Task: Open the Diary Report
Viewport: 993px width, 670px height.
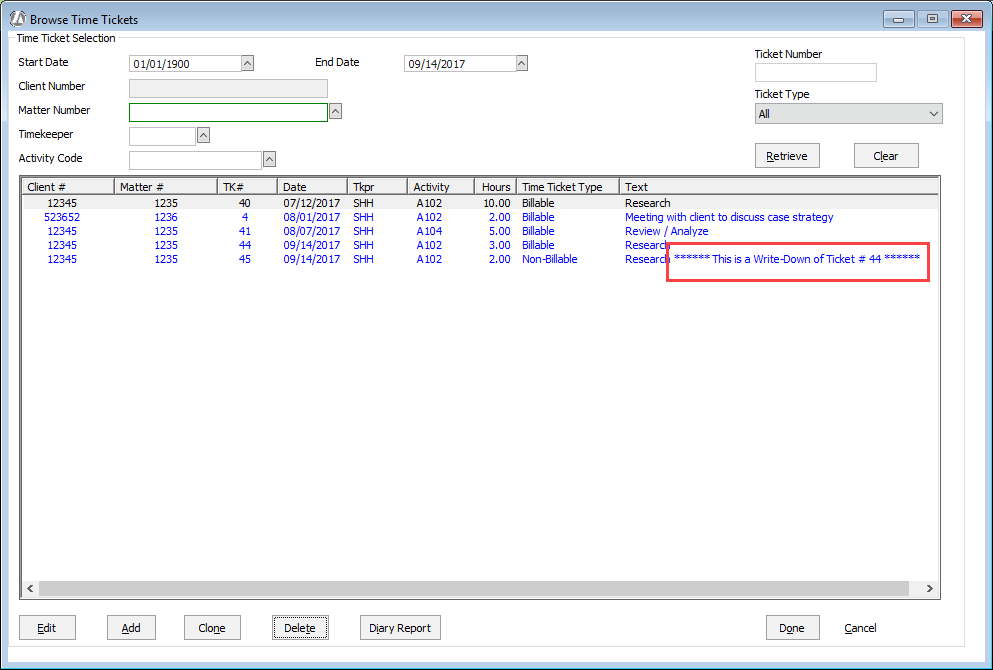Action: 400,628
